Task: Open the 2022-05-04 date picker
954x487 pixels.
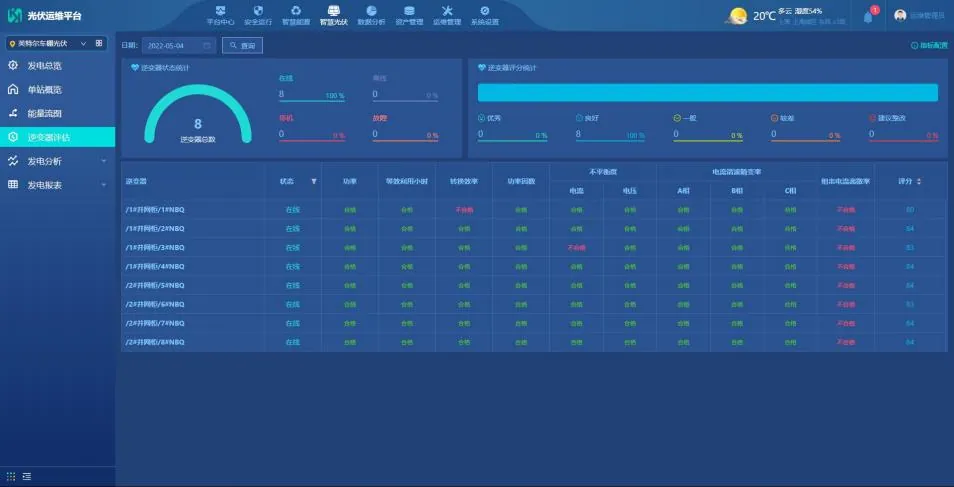Action: coord(178,46)
